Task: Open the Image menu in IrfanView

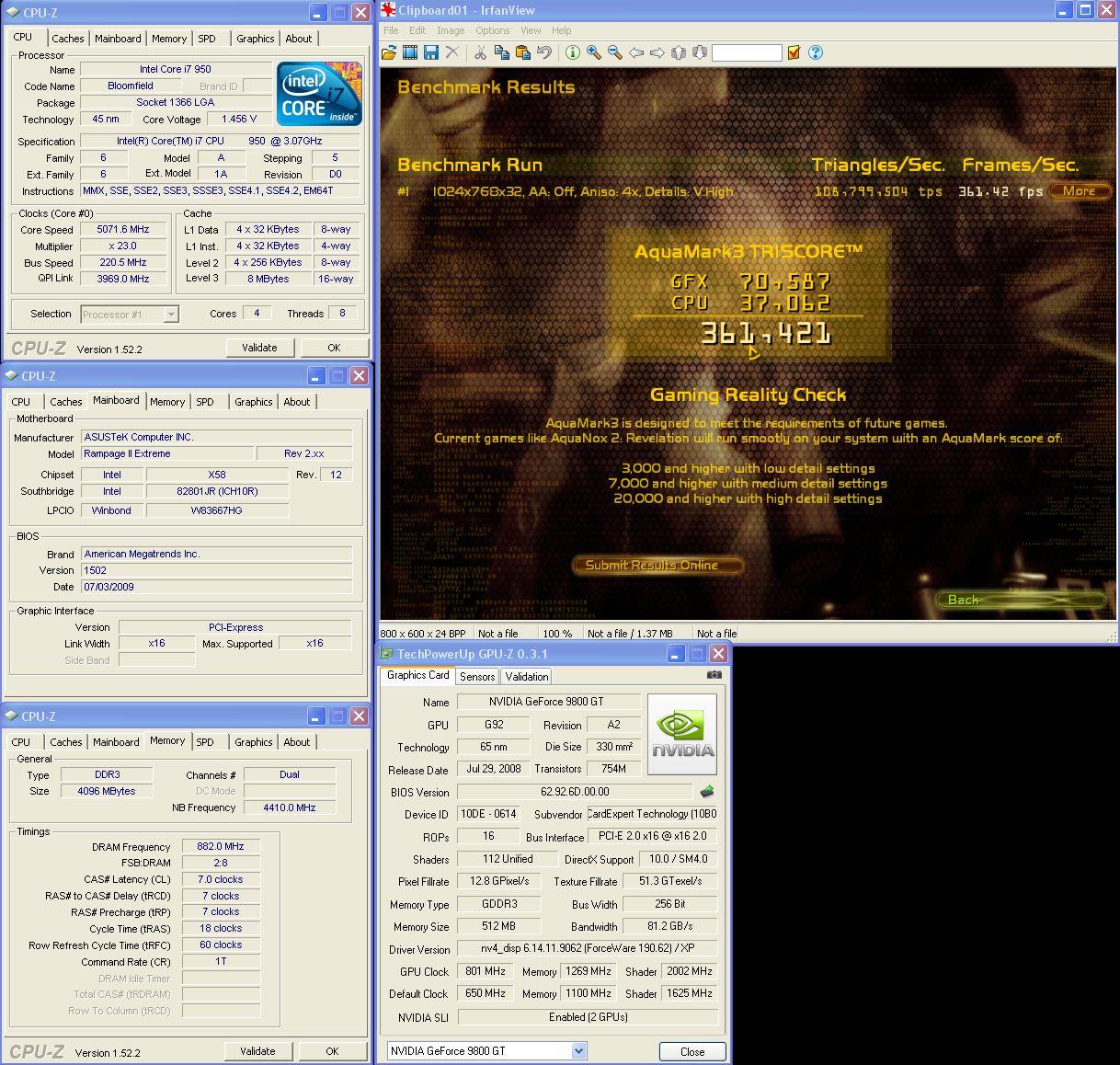Action: click(x=451, y=30)
